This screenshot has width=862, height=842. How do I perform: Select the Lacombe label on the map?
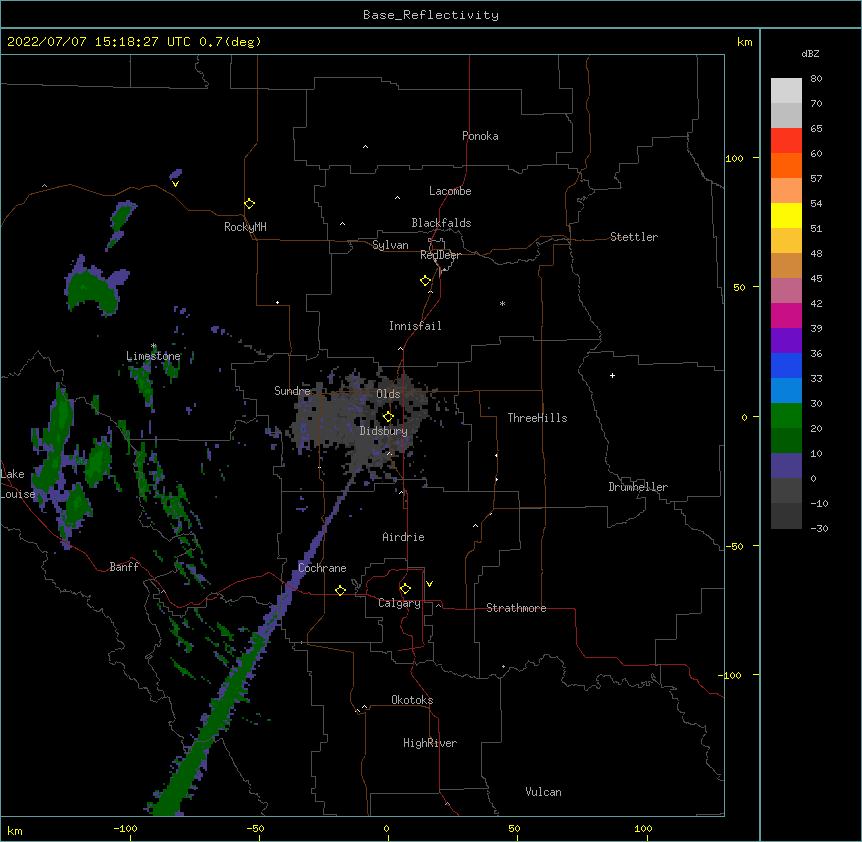click(x=450, y=191)
